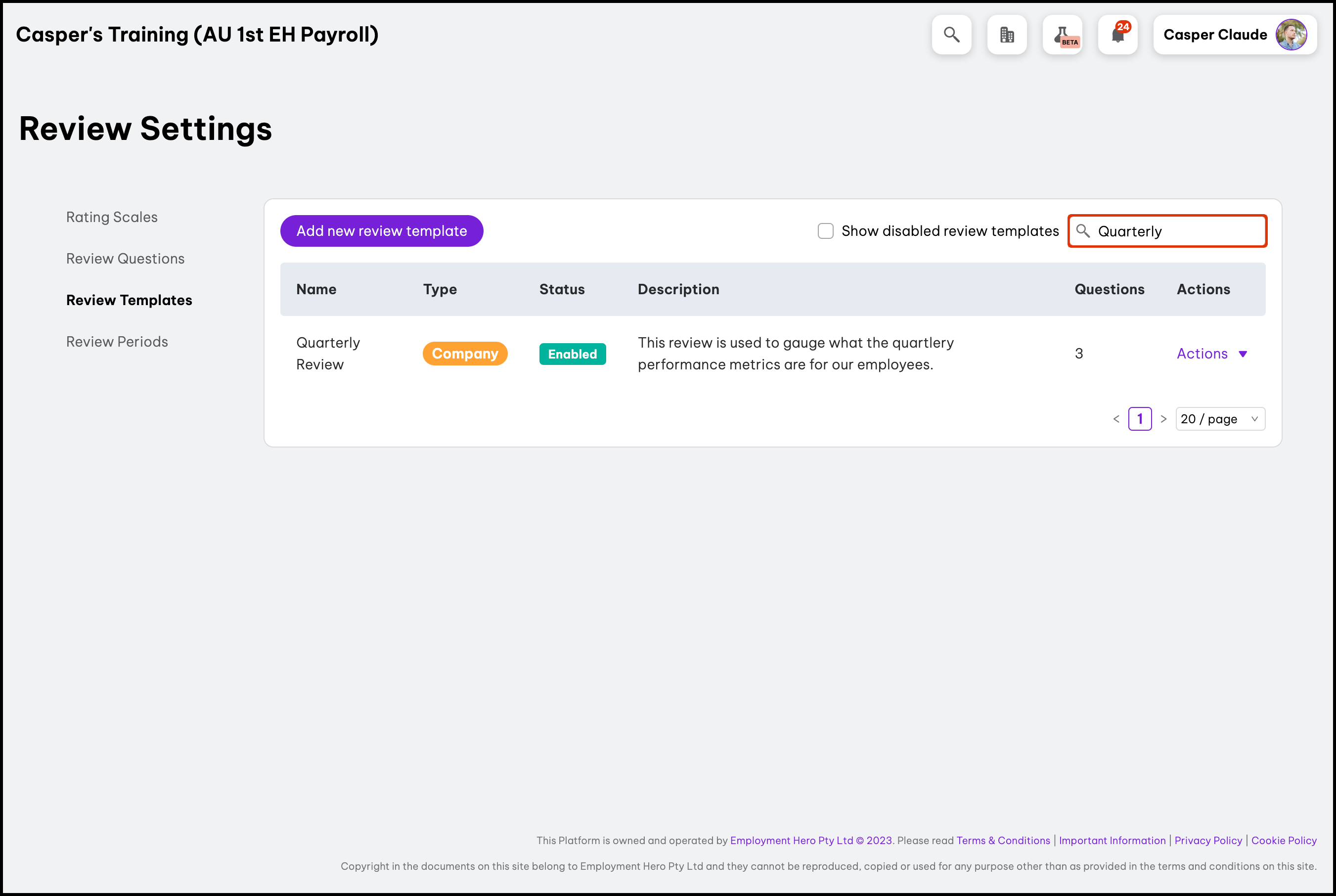Select page 1 in pagination
This screenshot has height=896, width=1336.
click(1139, 419)
